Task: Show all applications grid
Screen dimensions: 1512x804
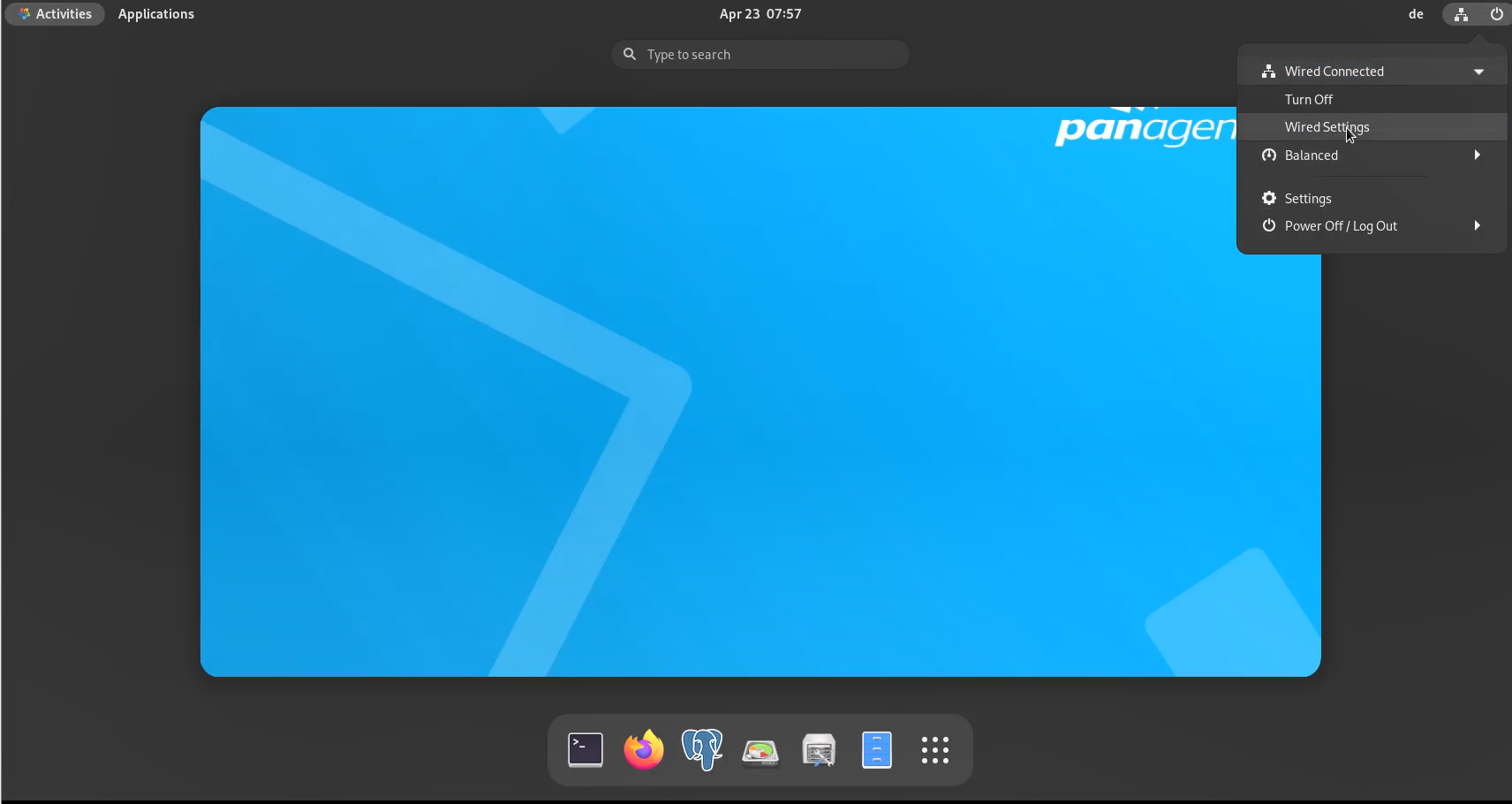Action: pos(935,750)
